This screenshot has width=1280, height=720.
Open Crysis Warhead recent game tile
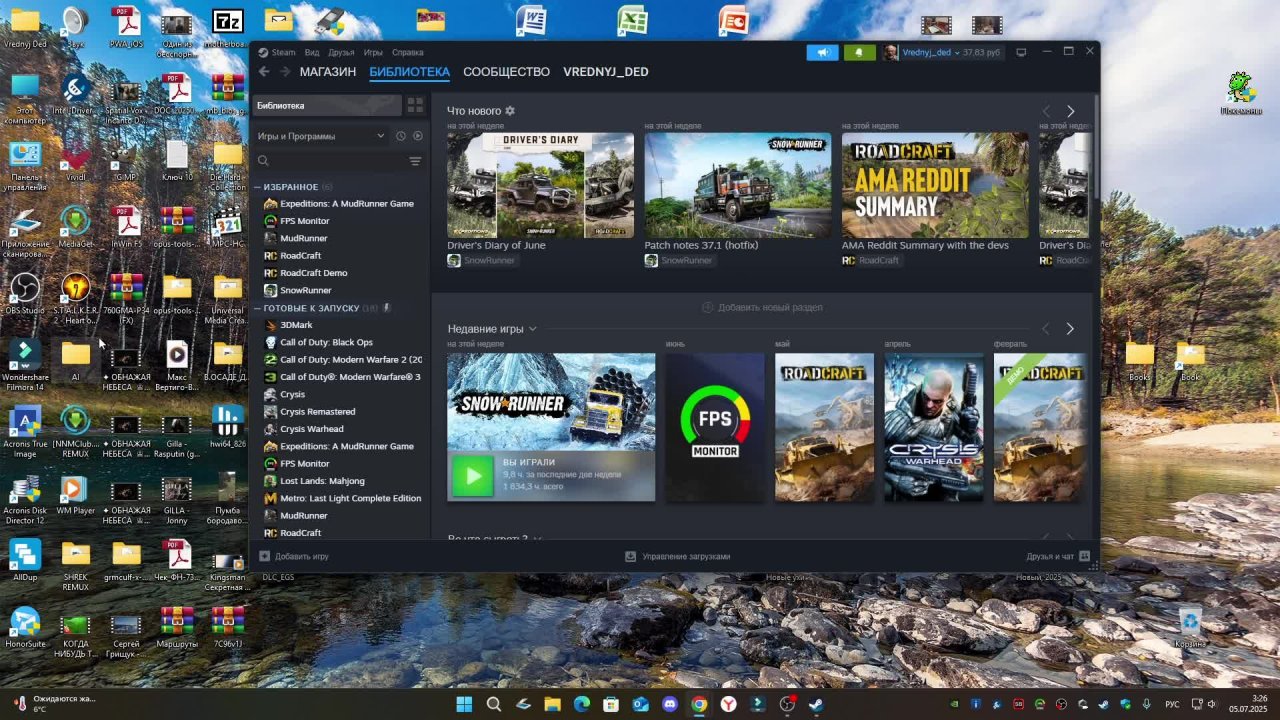tap(934, 427)
